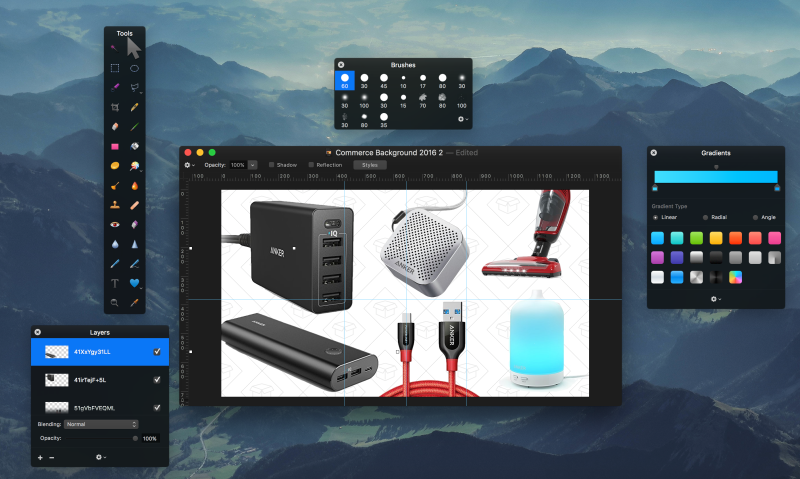Viewport: 800px width, 479px height.
Task: Choose the rainbow gradient swatch
Action: [x=735, y=277]
